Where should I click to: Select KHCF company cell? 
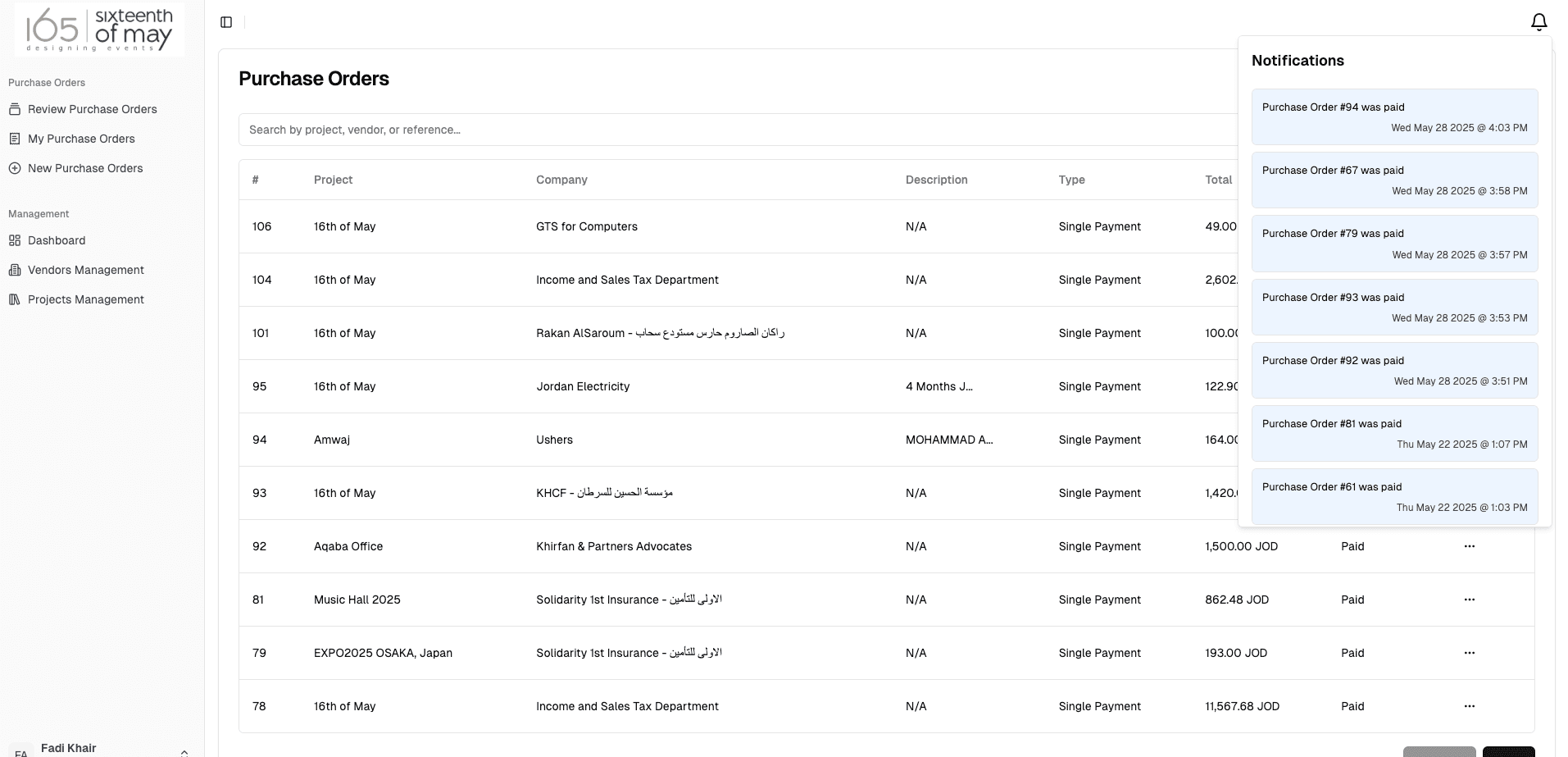604,493
